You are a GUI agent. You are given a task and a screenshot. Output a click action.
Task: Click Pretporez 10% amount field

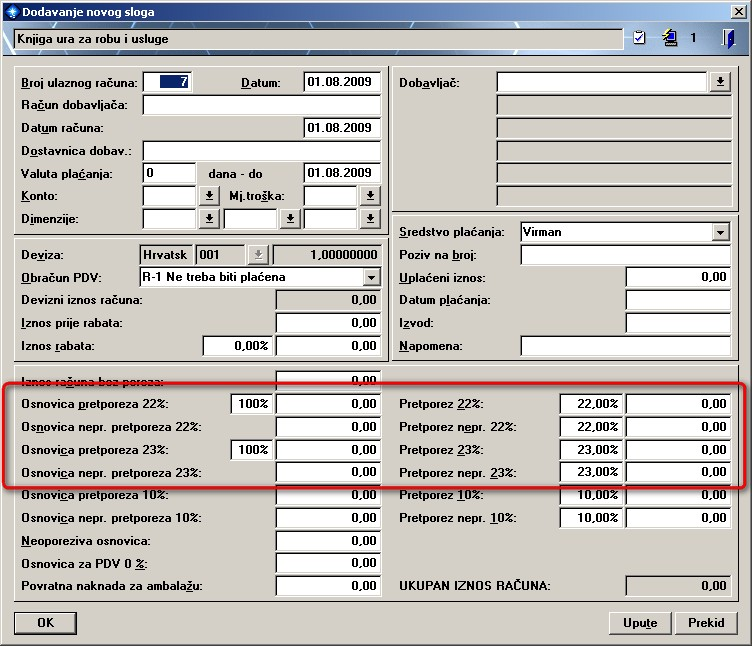point(678,495)
